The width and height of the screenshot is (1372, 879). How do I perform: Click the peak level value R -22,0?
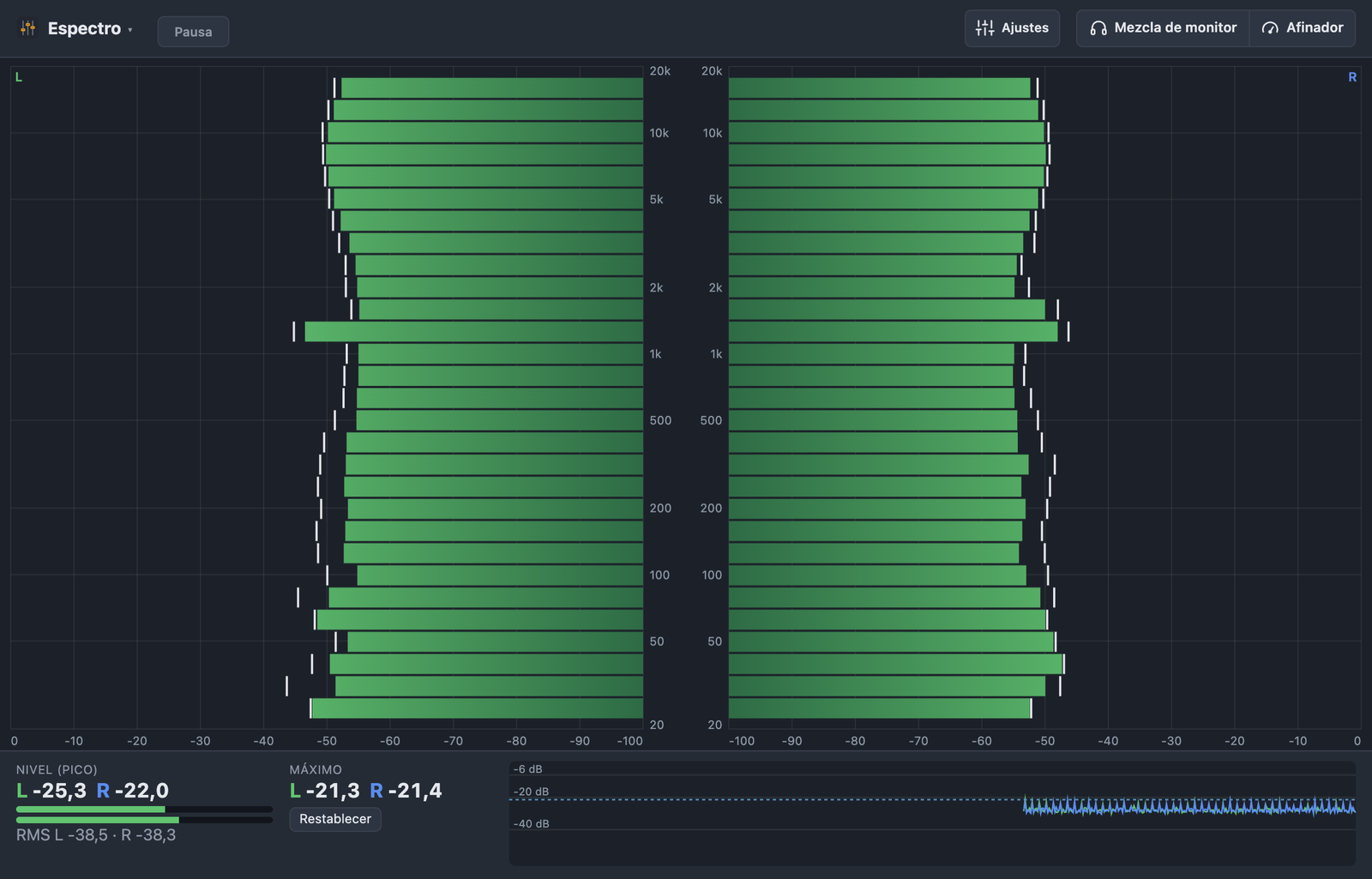click(x=133, y=791)
